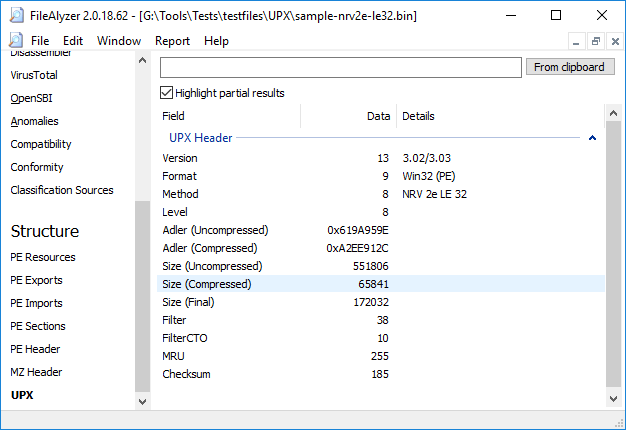Viewport: 626px width, 430px height.
Task: Open MZ Header in sidebar
Action: pos(36,372)
